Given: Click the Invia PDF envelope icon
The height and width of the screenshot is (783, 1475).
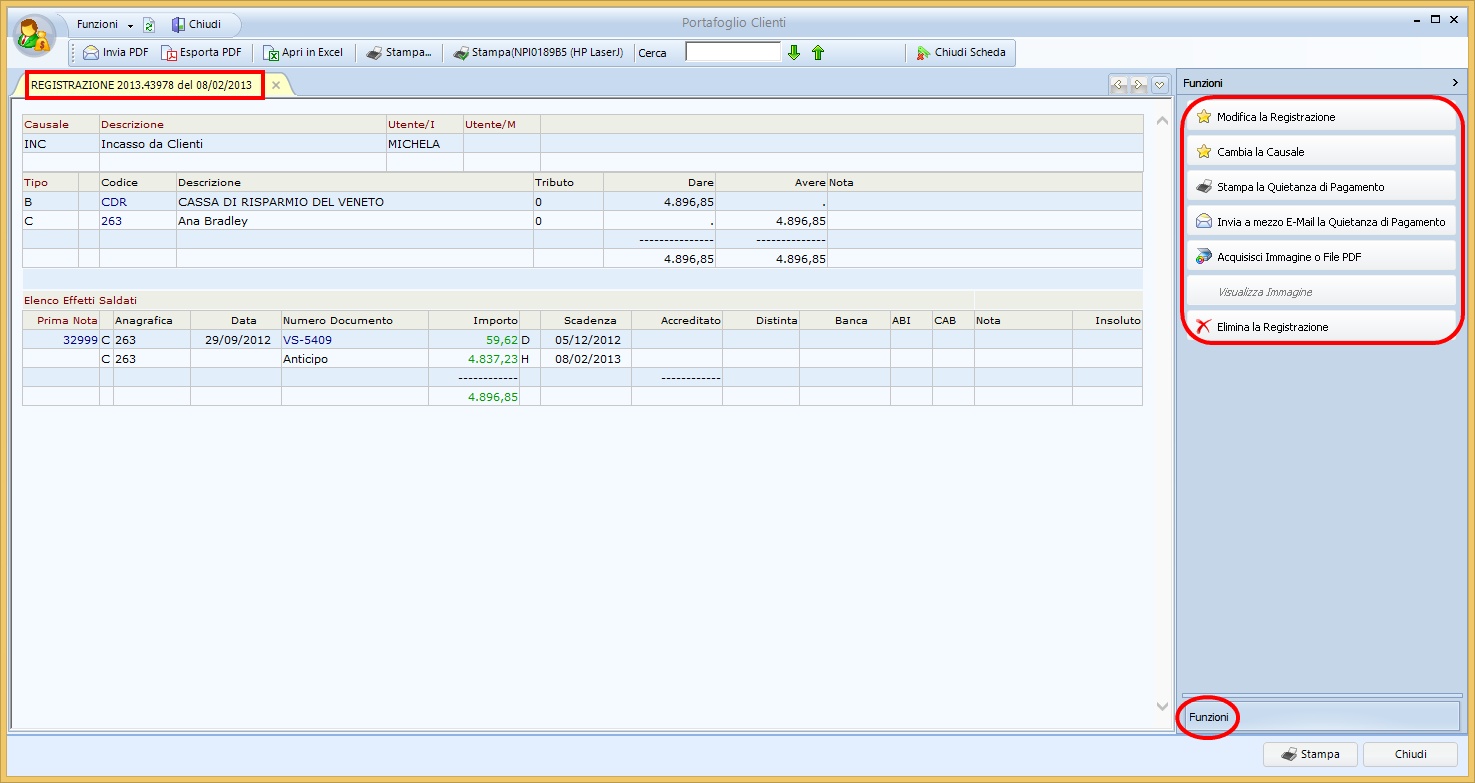Looking at the screenshot, I should (91, 53).
